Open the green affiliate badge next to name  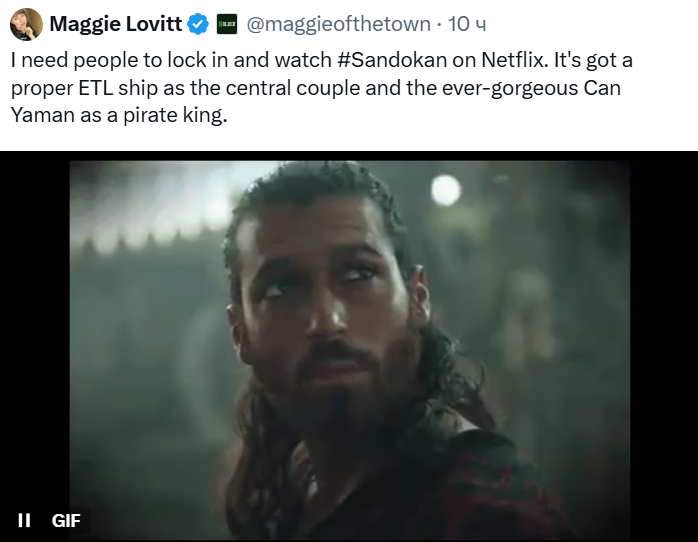click(227, 23)
